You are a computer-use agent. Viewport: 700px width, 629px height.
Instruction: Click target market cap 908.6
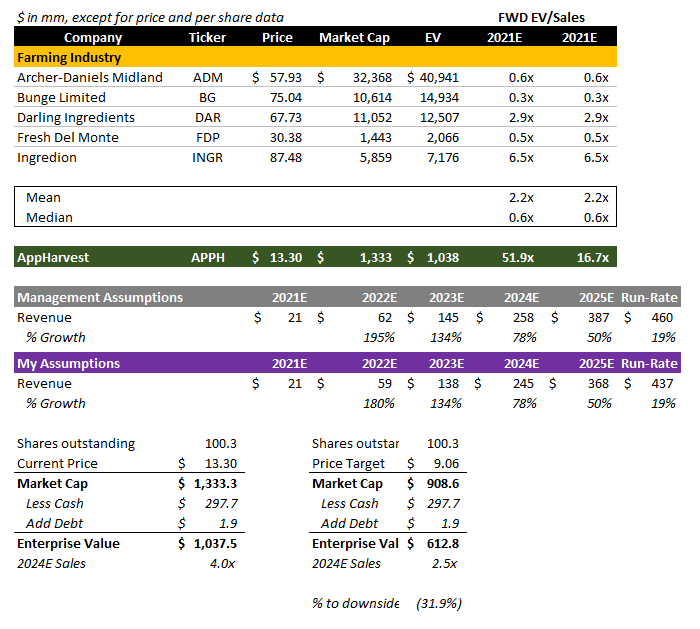pos(443,484)
